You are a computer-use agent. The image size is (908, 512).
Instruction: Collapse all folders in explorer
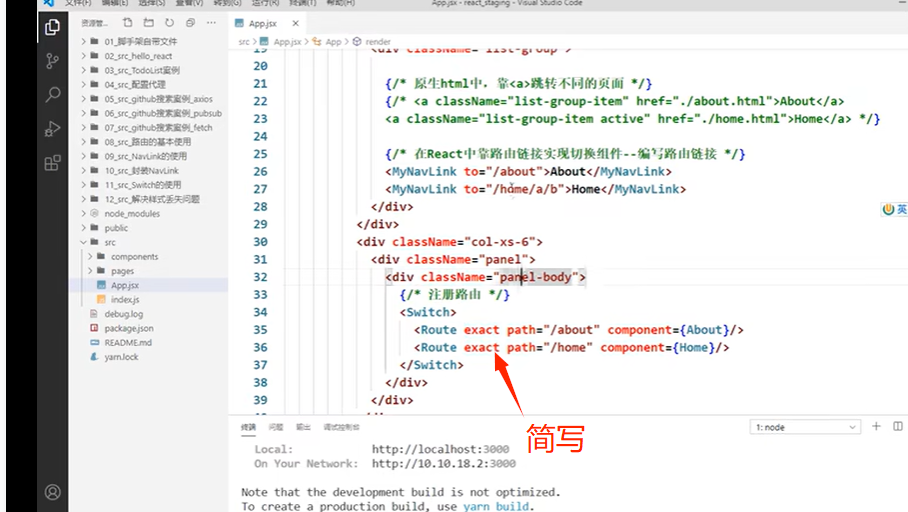click(190, 23)
